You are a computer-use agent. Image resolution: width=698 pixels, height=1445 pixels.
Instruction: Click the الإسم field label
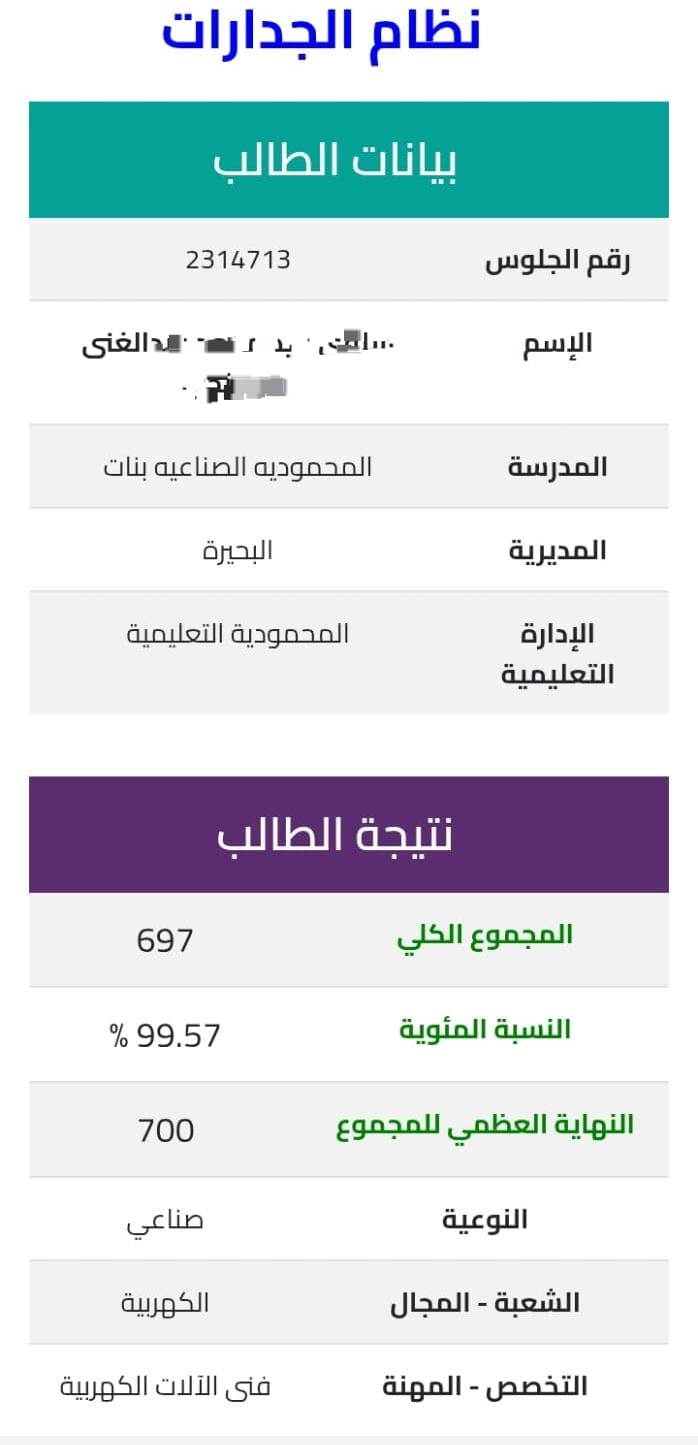click(x=558, y=344)
